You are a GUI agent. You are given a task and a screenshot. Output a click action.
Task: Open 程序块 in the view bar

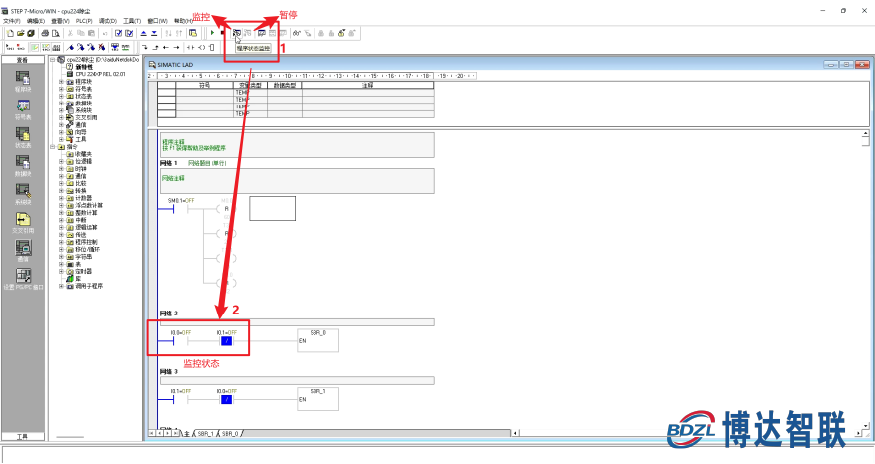click(x=23, y=82)
